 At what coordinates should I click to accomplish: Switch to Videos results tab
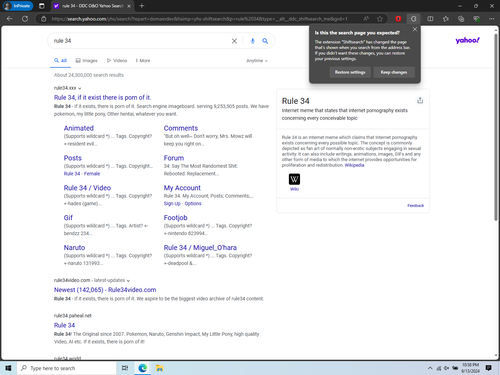[x=117, y=61]
